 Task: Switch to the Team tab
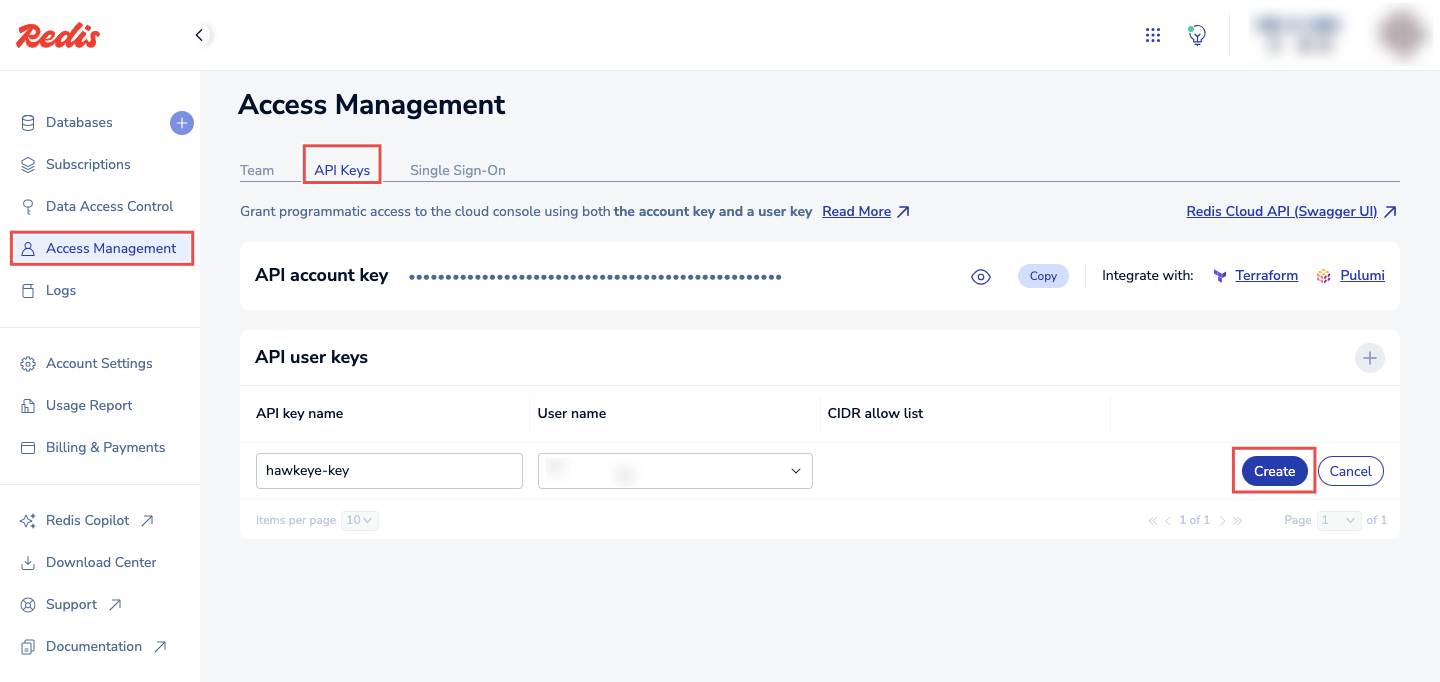tap(257, 170)
